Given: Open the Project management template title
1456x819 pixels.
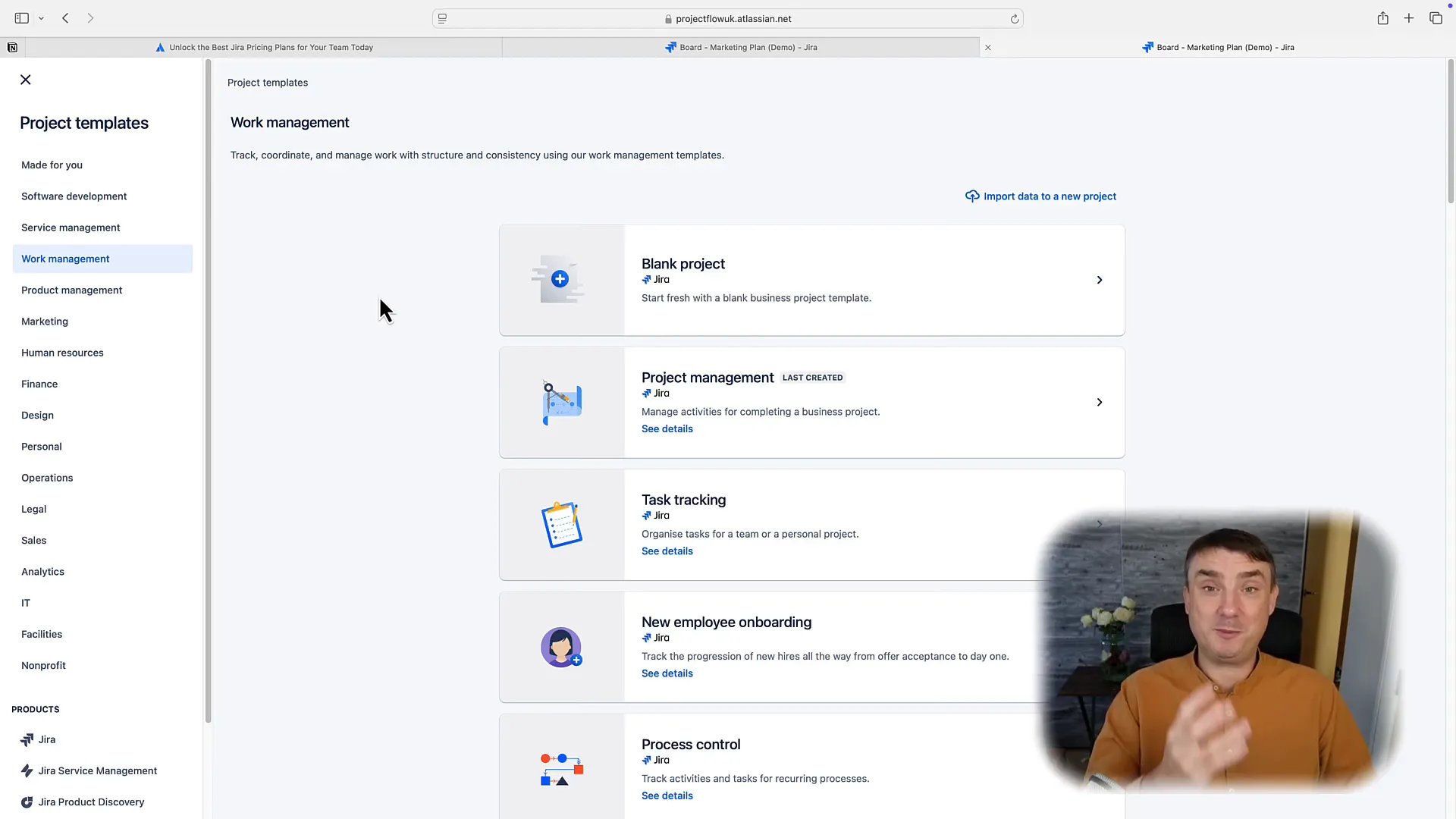Looking at the screenshot, I should pyautogui.click(x=708, y=377).
